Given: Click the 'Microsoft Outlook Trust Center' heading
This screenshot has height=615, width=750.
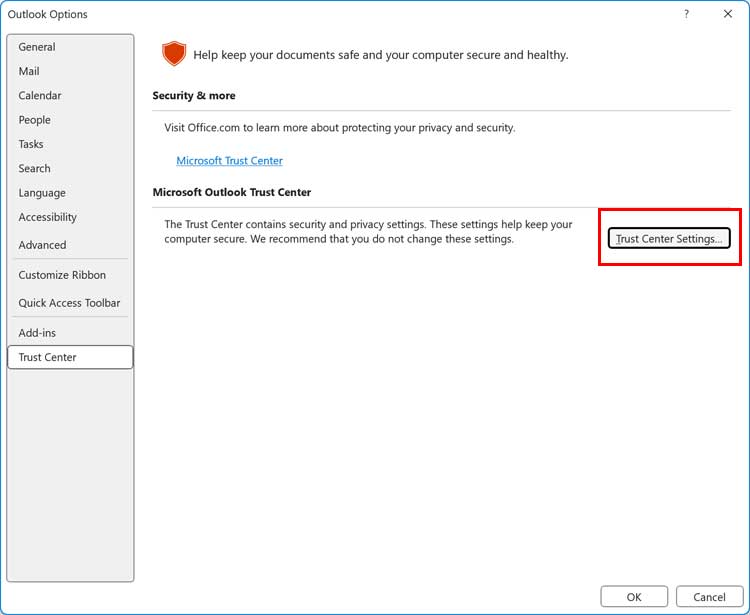Looking at the screenshot, I should click(232, 192).
